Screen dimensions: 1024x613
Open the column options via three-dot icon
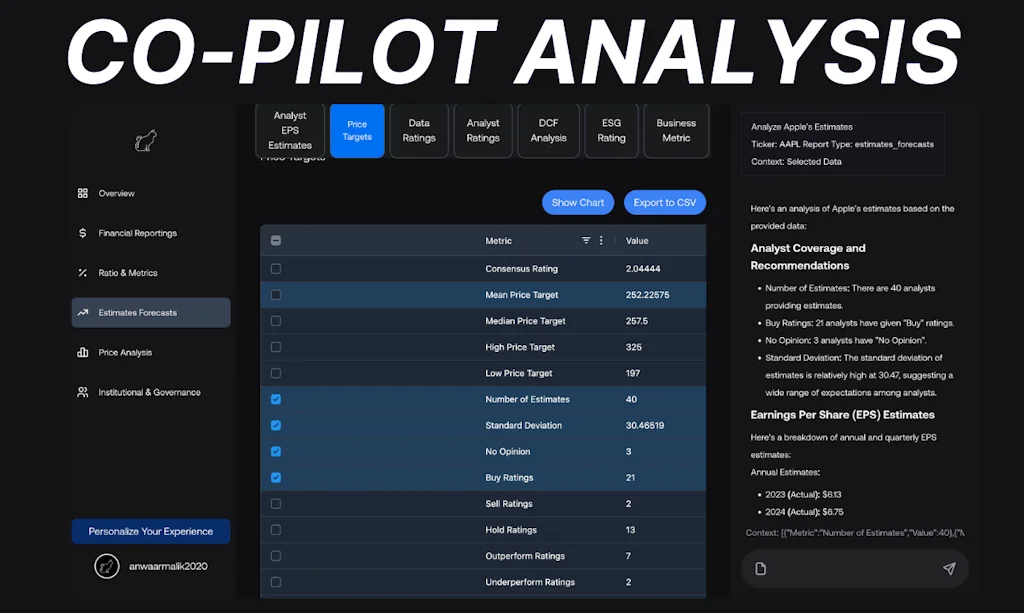[x=601, y=241]
